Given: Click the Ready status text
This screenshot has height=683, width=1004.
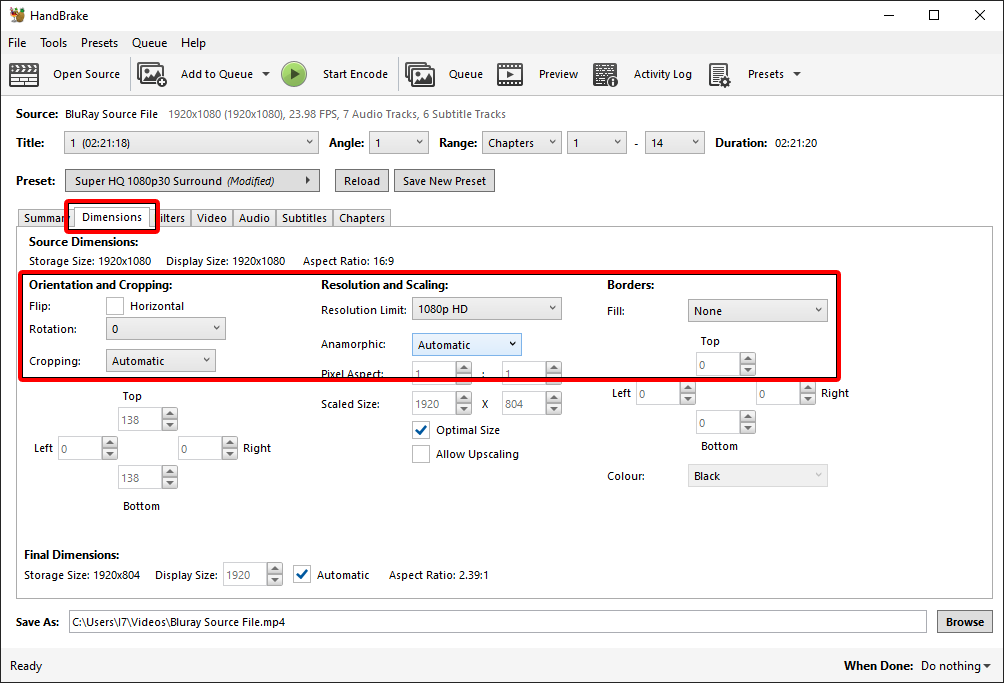Looking at the screenshot, I should pyautogui.click(x=26, y=666).
